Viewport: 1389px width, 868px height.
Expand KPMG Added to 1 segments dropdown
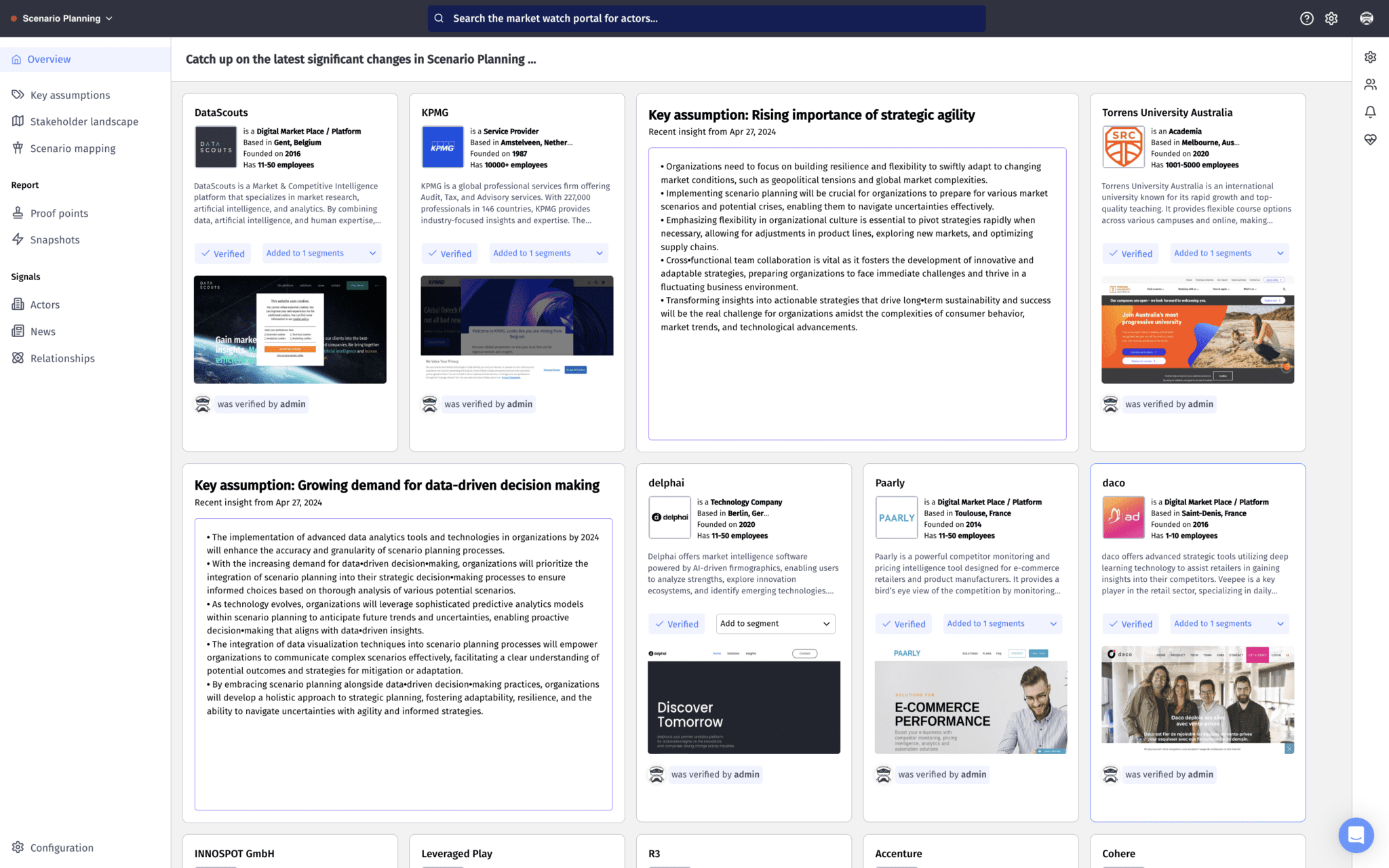pyautogui.click(x=548, y=254)
